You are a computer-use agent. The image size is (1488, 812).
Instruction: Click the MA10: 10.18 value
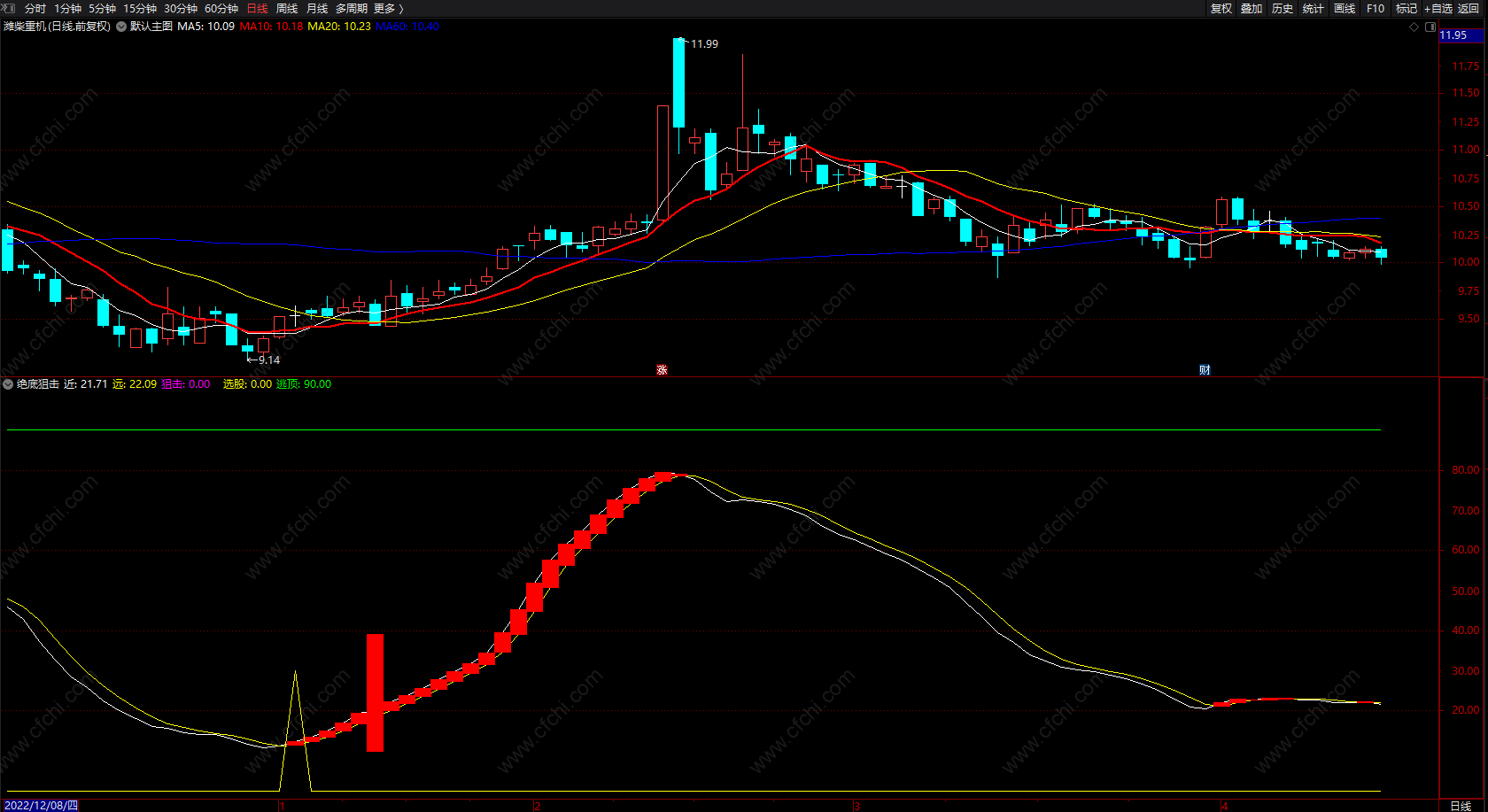pyautogui.click(x=272, y=27)
